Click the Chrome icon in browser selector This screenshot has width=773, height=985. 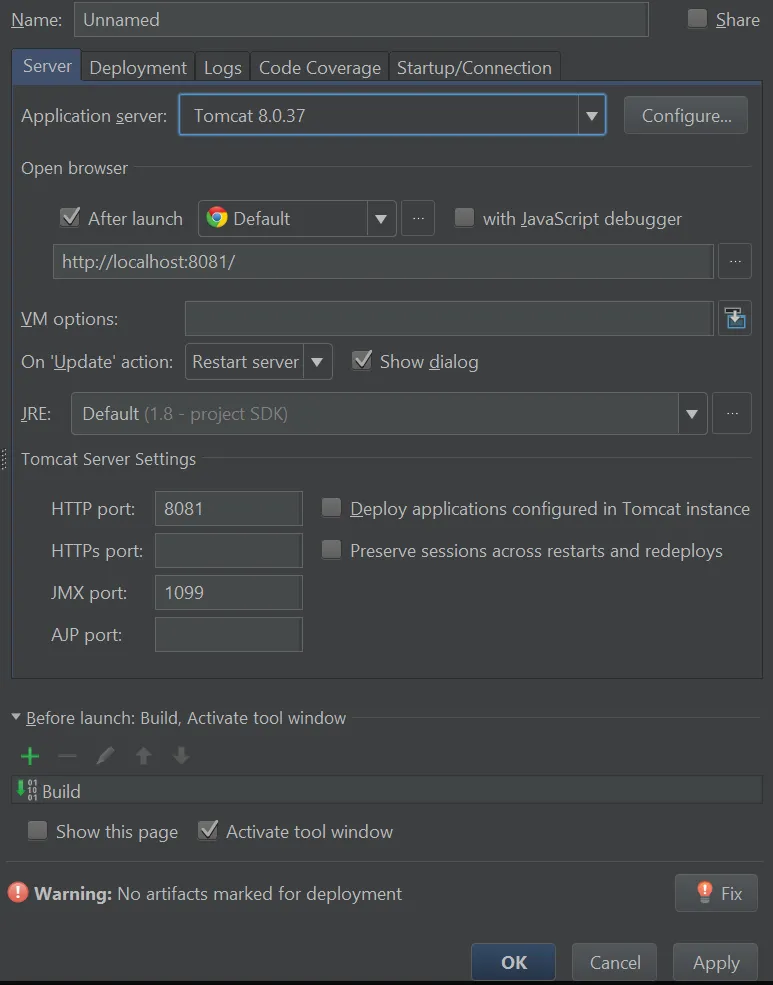(x=217, y=218)
